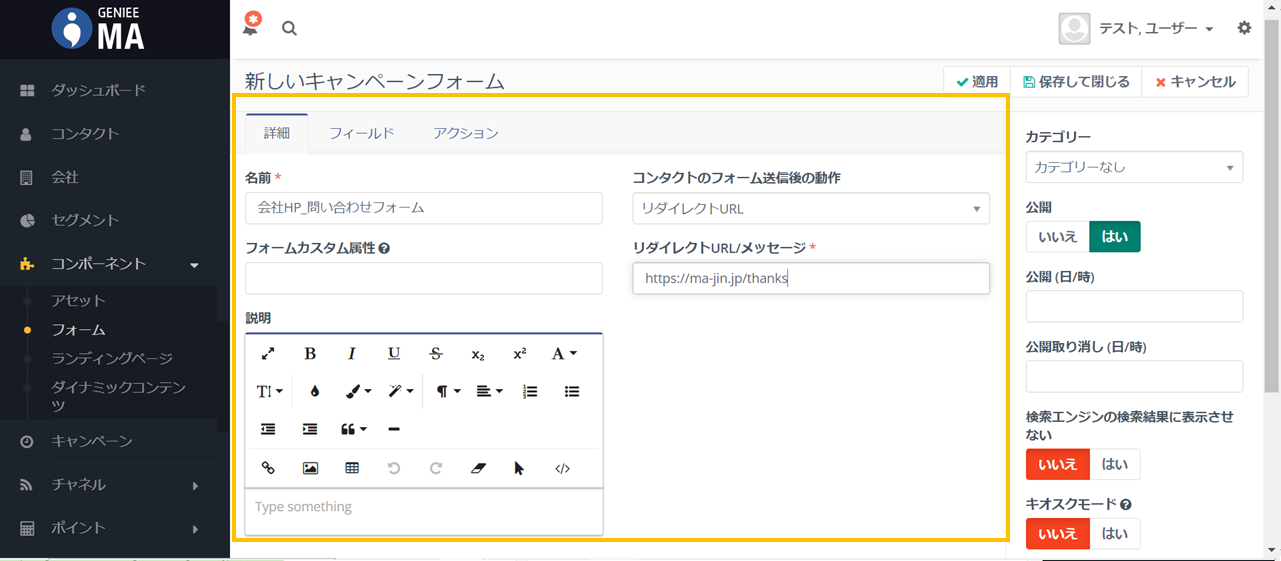Insert a table in the editor

coord(352,468)
